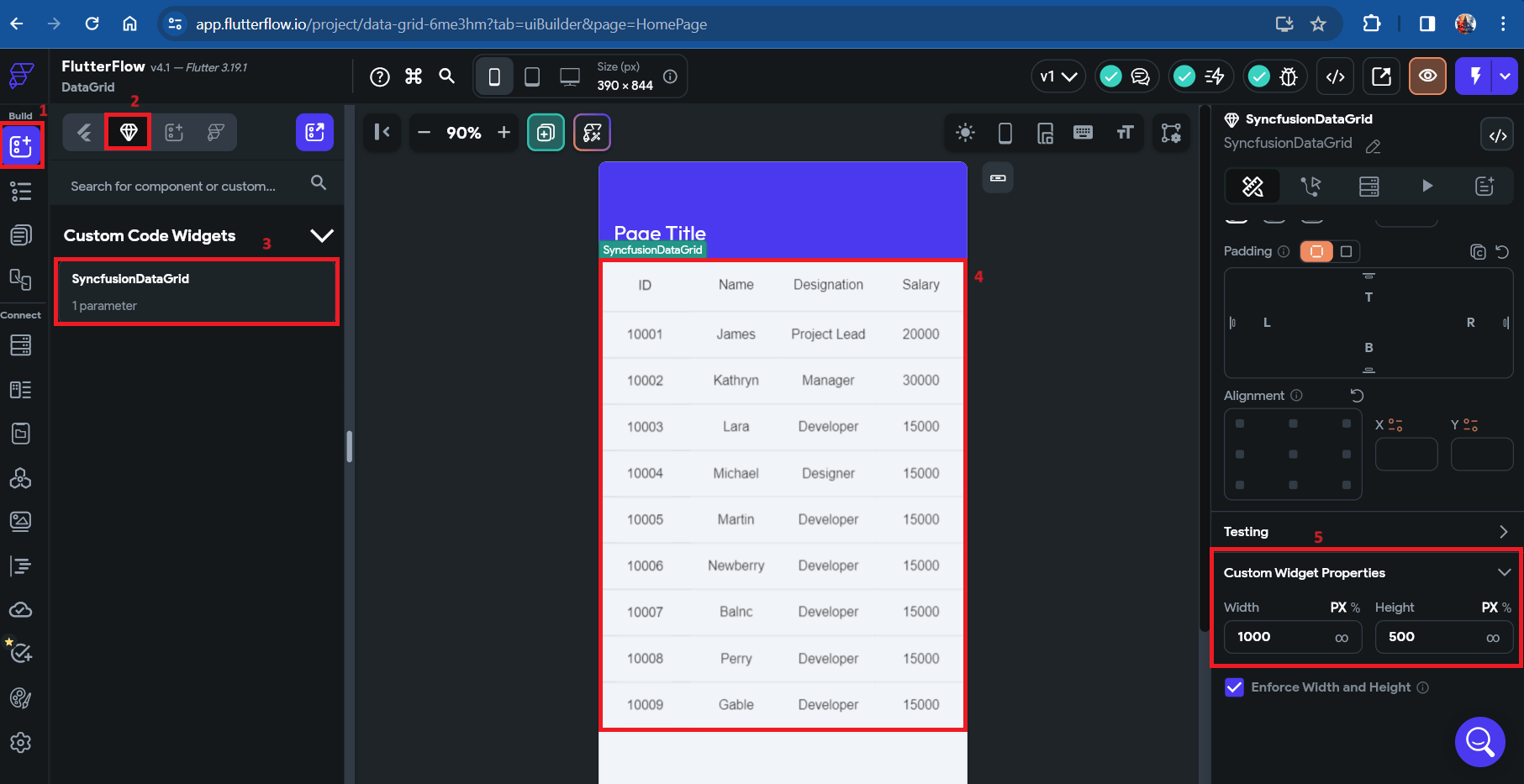Click the green add widget canvas icon
This screenshot has height=784, width=1524.
click(x=546, y=132)
